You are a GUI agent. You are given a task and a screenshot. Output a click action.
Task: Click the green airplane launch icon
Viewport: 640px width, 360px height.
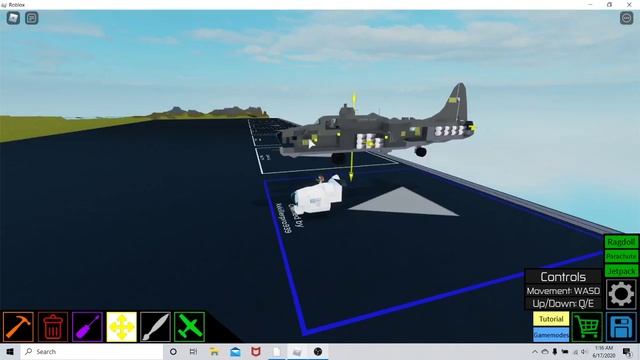pyautogui.click(x=189, y=327)
